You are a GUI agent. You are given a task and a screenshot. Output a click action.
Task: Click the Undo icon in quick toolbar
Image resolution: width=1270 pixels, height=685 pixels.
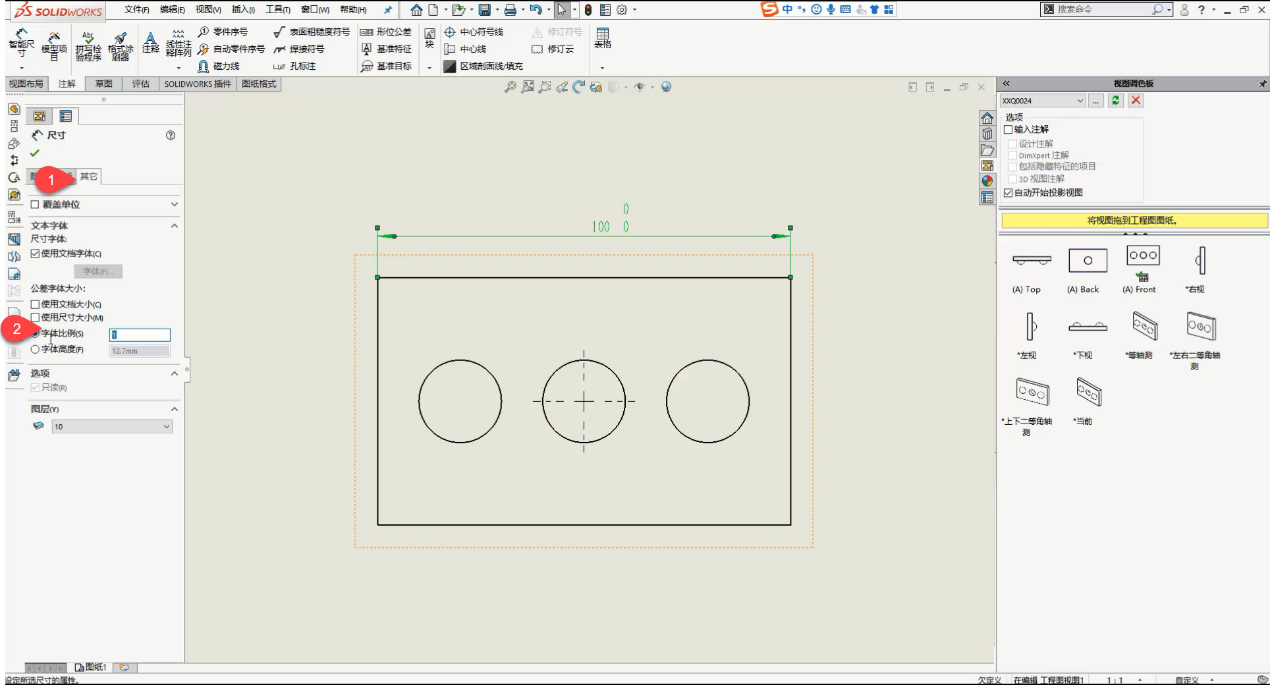pos(536,10)
